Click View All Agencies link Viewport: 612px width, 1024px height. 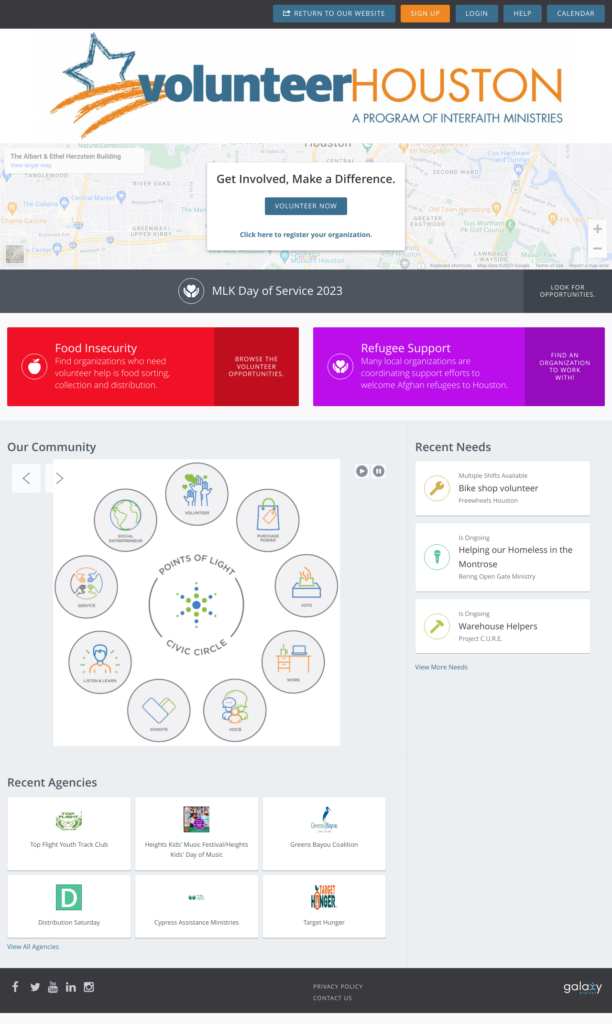[x=33, y=947]
